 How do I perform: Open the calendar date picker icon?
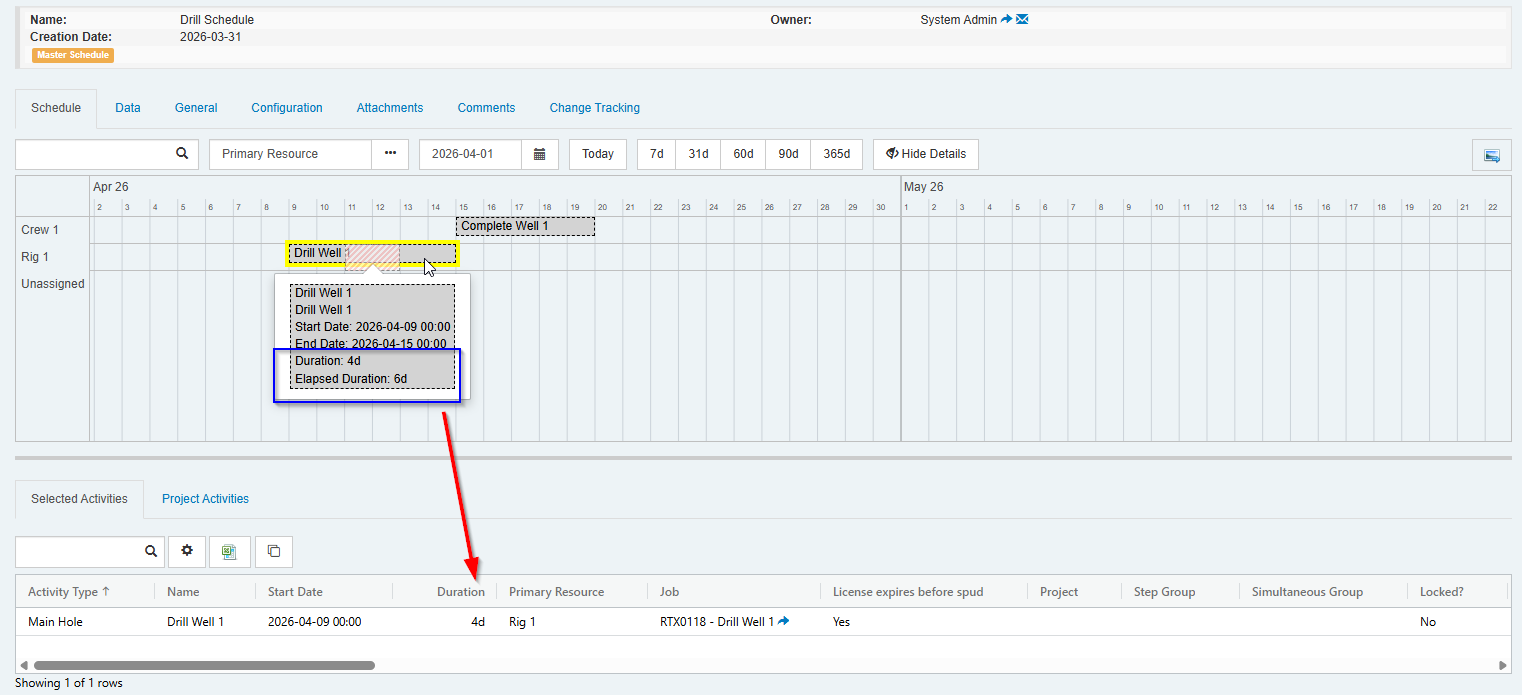click(539, 154)
